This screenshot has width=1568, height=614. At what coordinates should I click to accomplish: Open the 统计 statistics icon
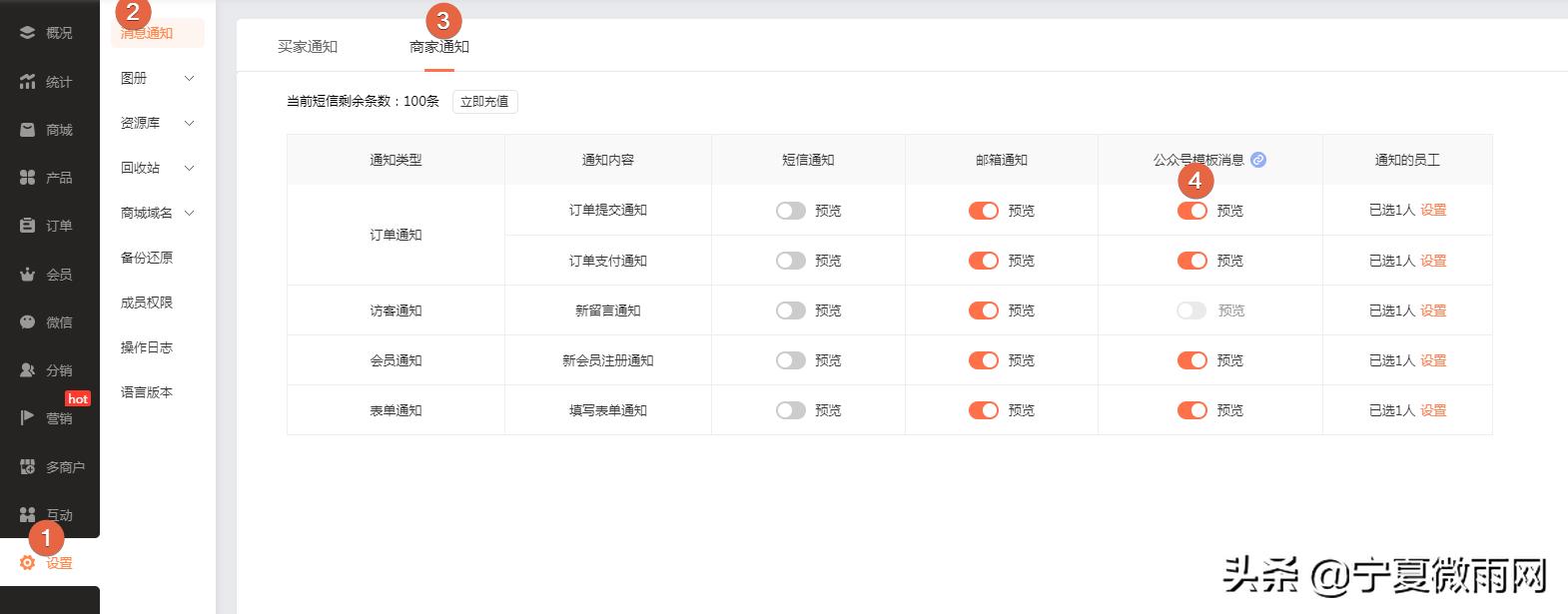click(28, 82)
